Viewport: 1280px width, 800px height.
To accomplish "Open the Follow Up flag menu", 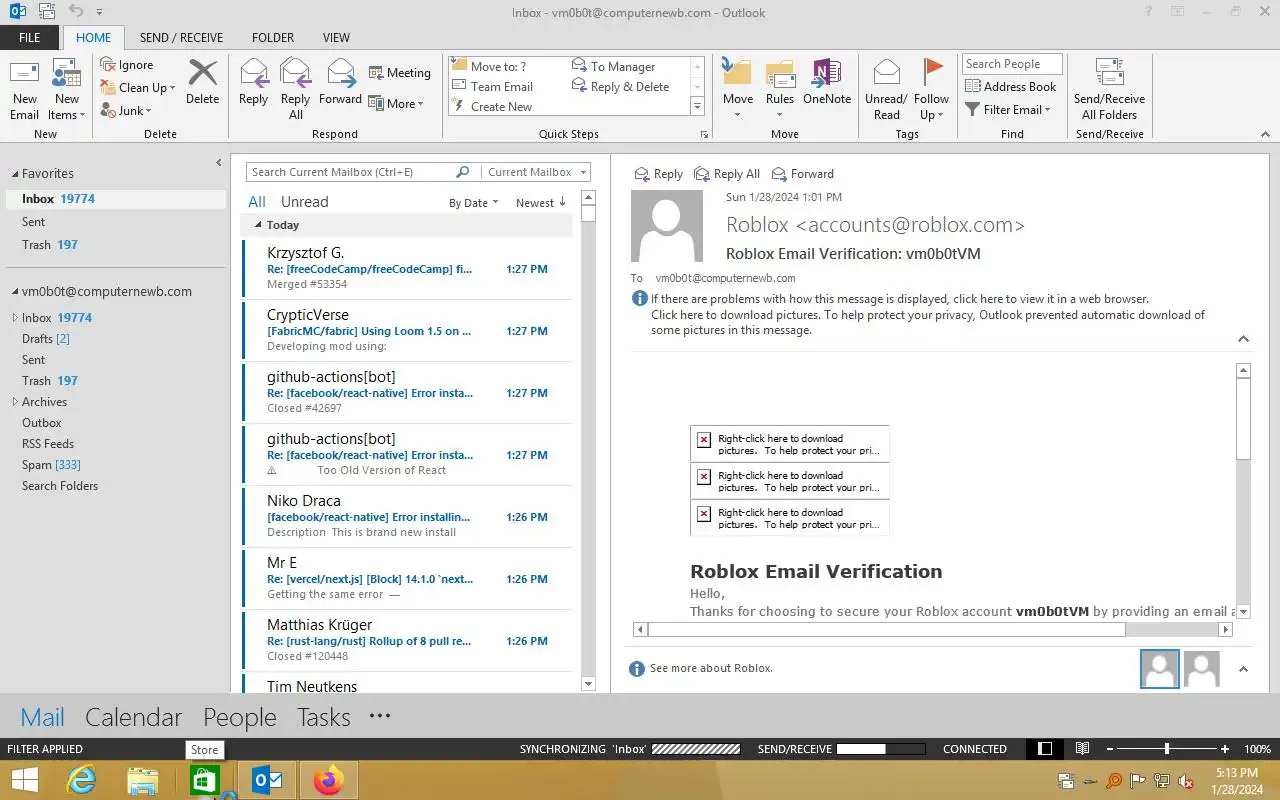I will pyautogui.click(x=931, y=90).
